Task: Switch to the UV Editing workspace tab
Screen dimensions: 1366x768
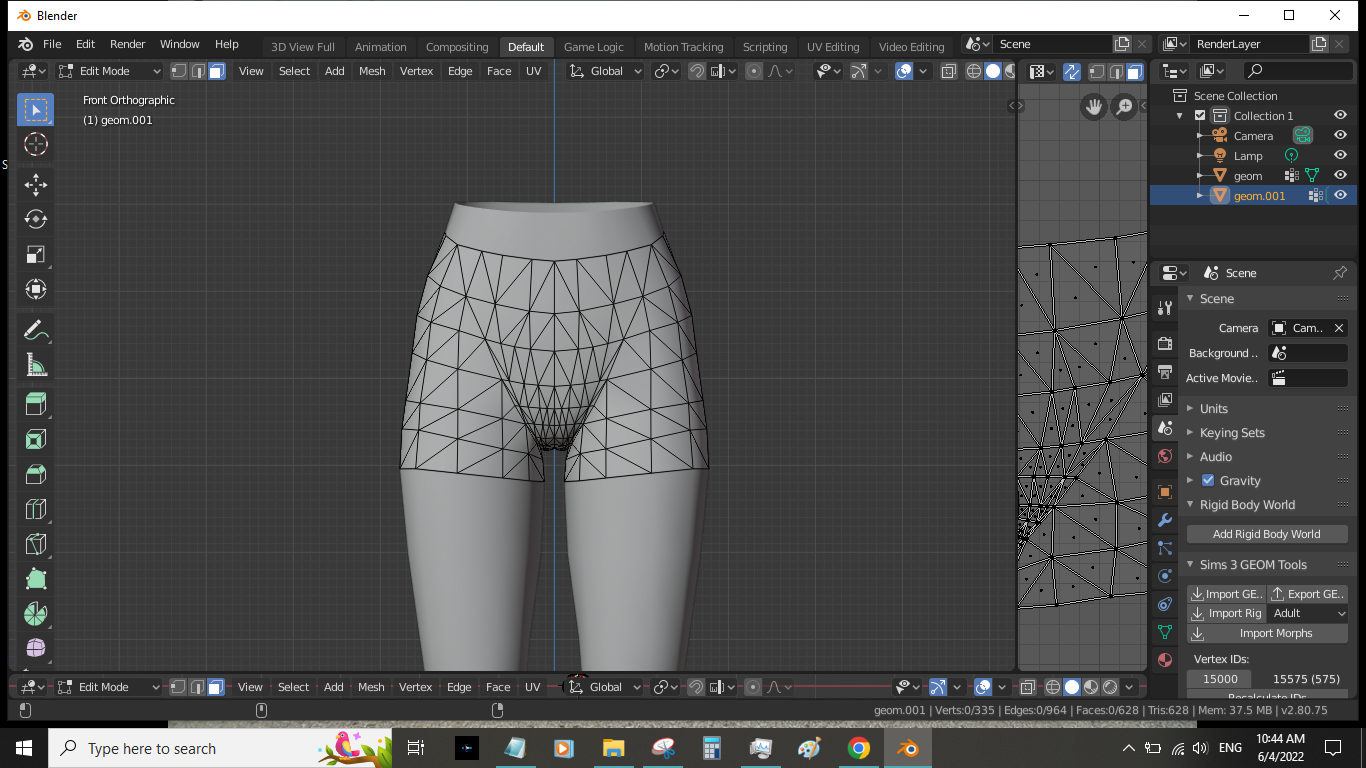Action: [833, 47]
